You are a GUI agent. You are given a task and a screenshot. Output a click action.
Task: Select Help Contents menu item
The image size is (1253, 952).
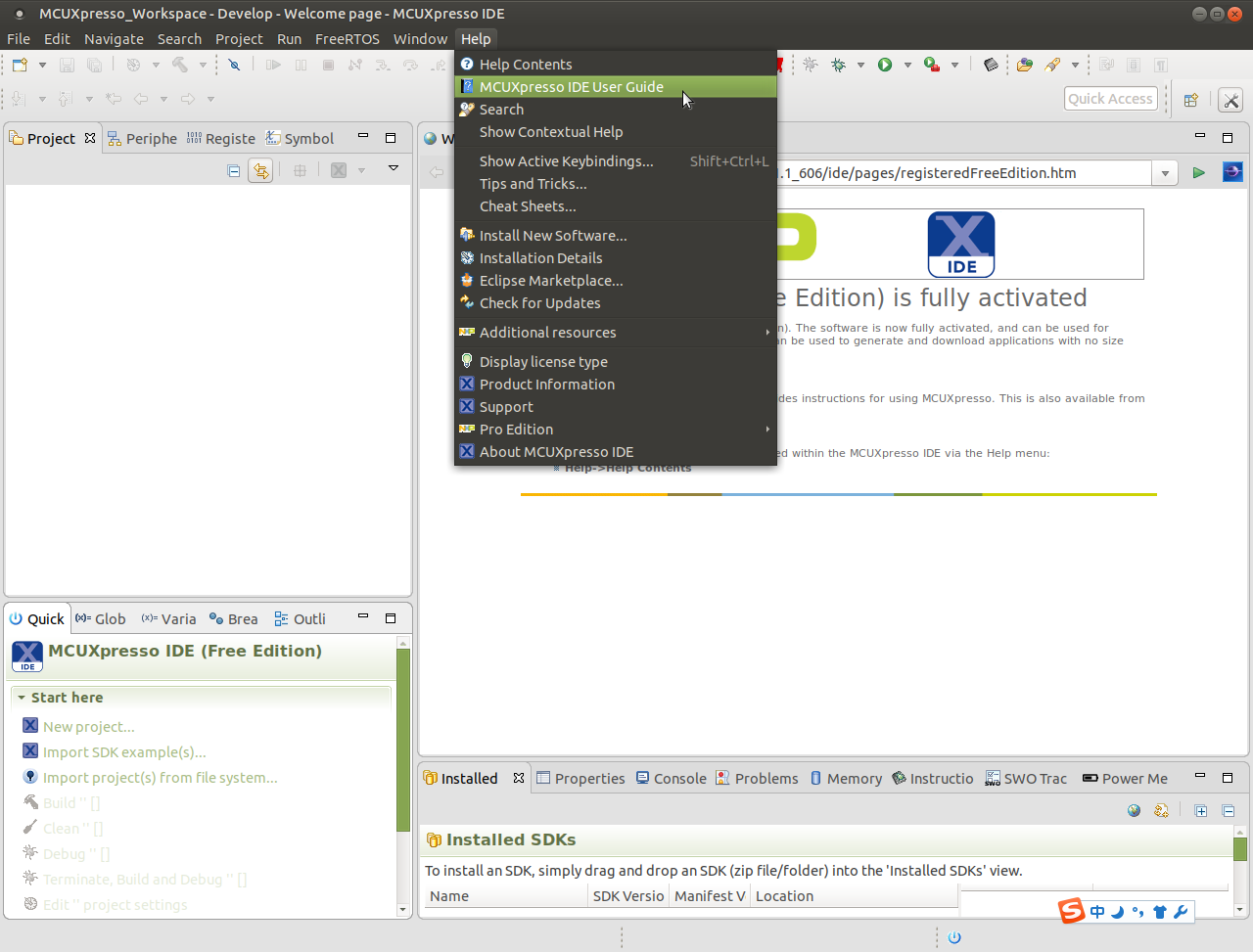[616, 65]
